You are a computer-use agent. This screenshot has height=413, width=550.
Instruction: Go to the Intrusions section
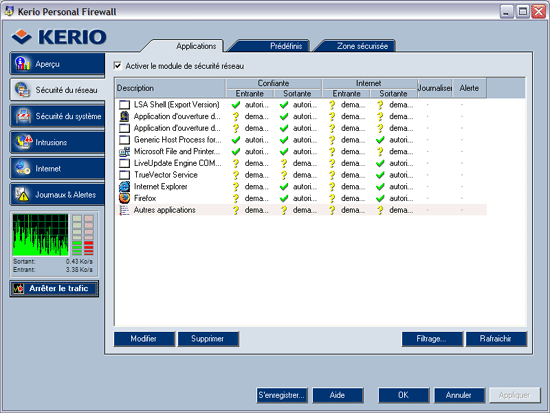pyautogui.click(x=57, y=142)
